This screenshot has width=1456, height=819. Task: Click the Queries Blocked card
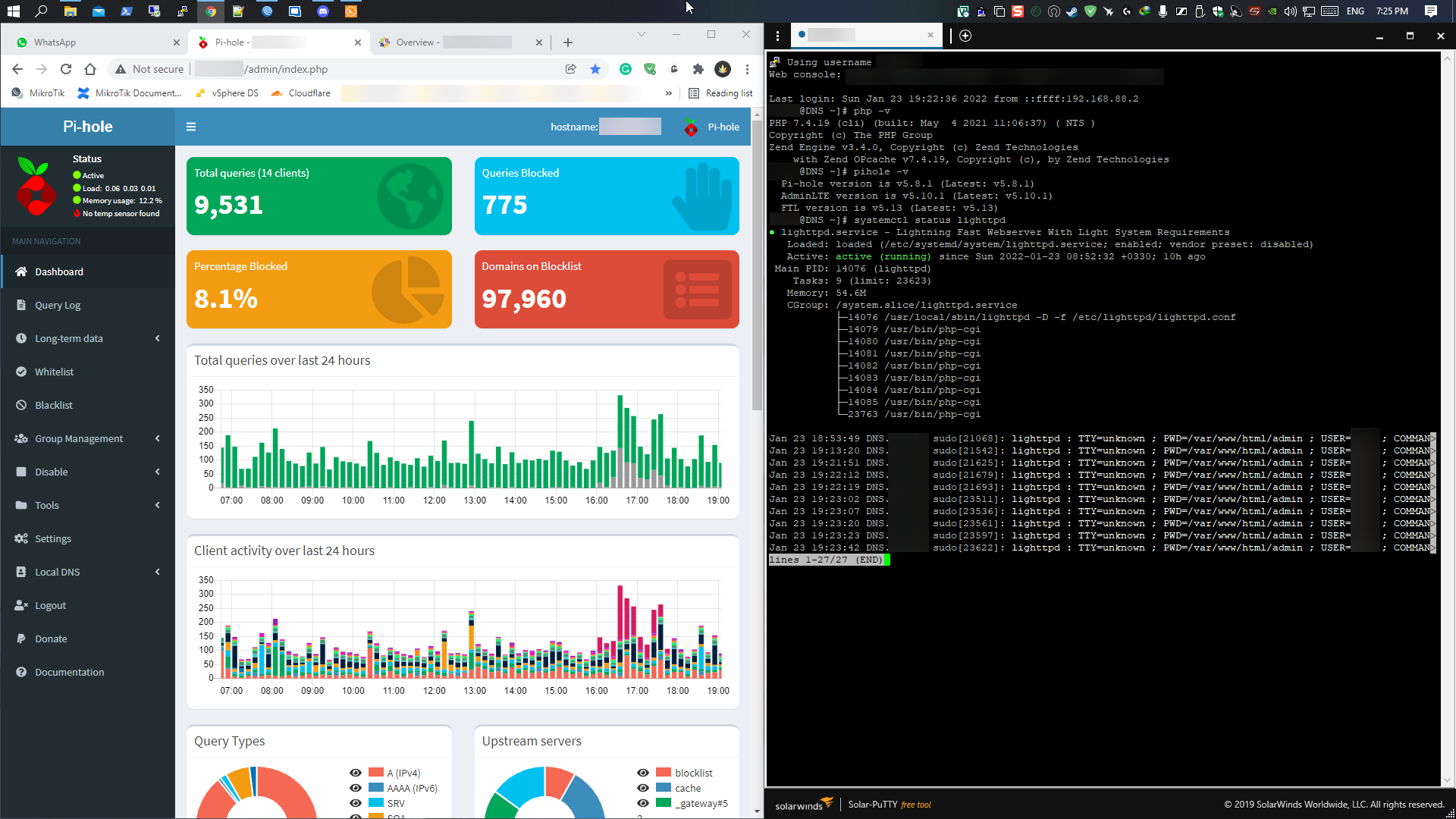(607, 196)
